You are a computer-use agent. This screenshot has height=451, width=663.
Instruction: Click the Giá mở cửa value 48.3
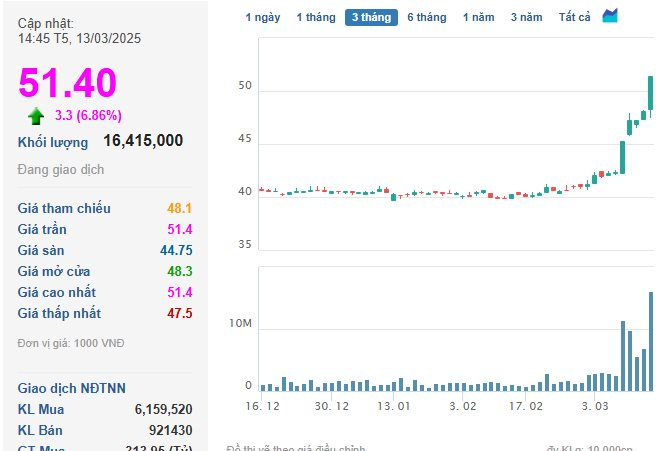pyautogui.click(x=180, y=271)
